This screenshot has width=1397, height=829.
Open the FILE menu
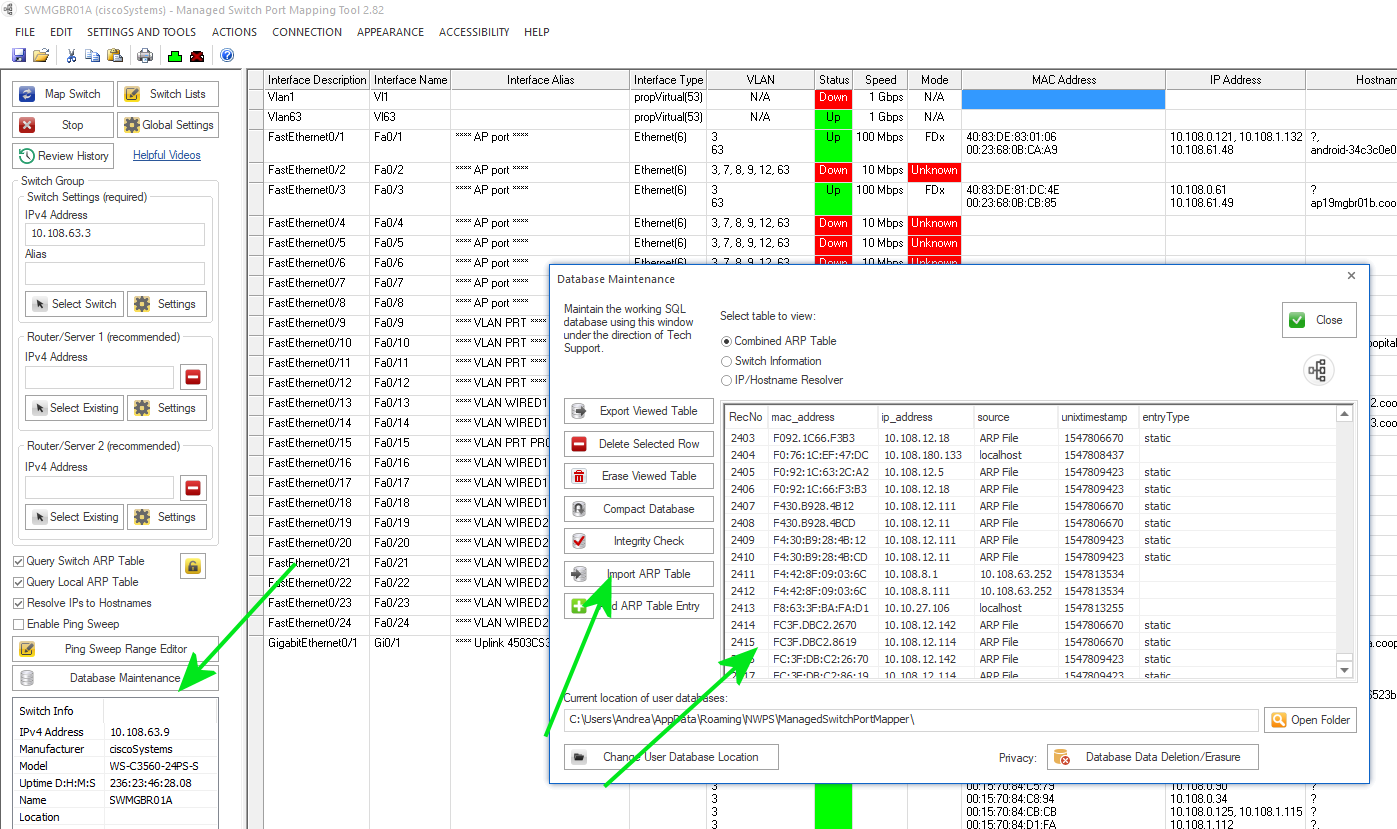[x=25, y=32]
